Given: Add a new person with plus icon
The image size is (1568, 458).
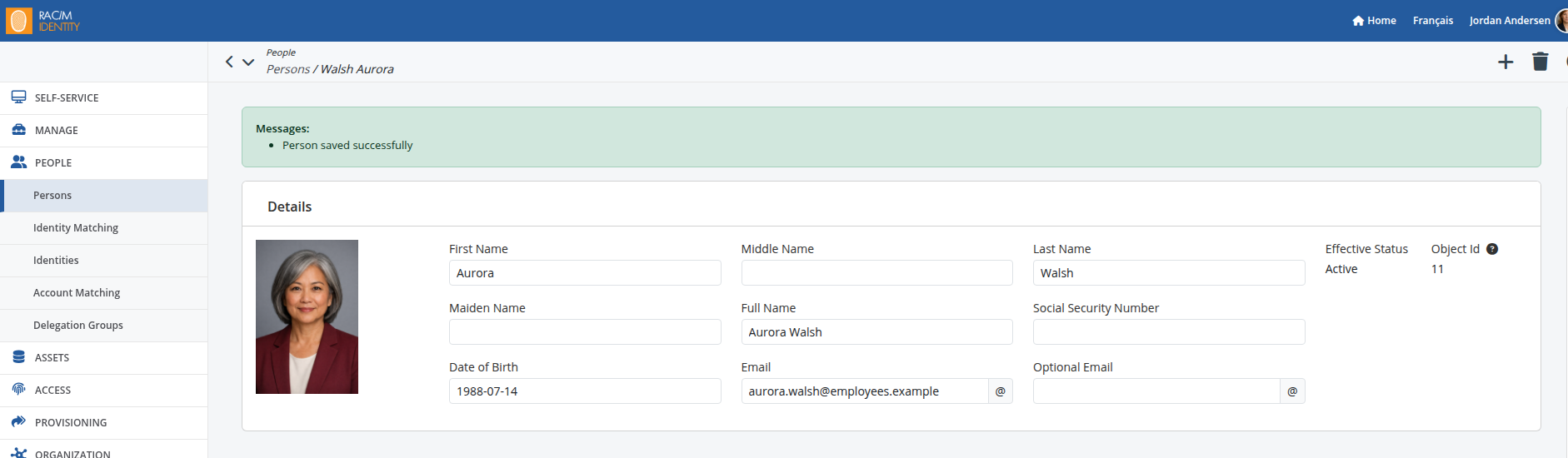Looking at the screenshot, I should click(x=1506, y=62).
